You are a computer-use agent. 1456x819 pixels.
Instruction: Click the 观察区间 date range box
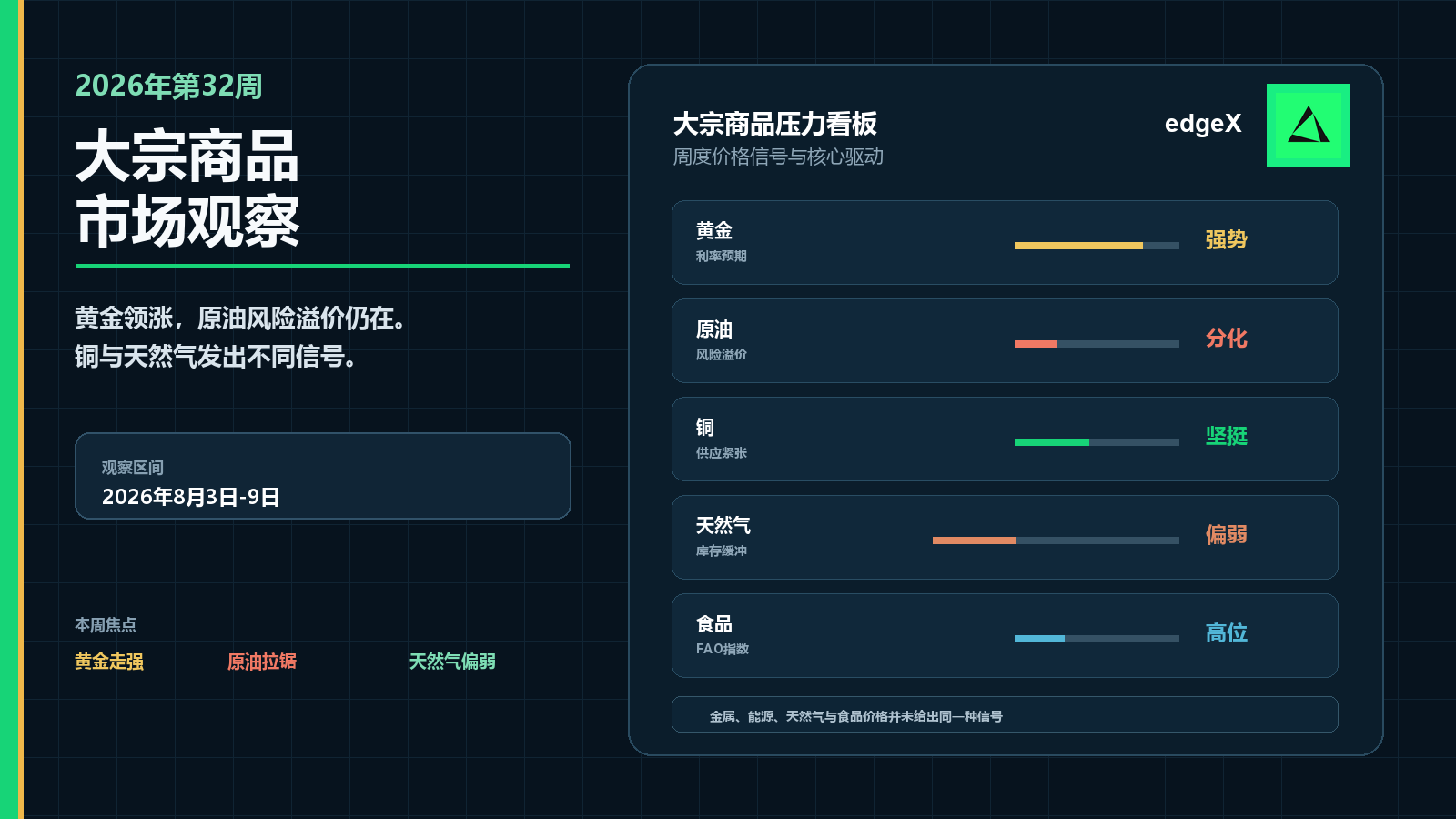323,476
